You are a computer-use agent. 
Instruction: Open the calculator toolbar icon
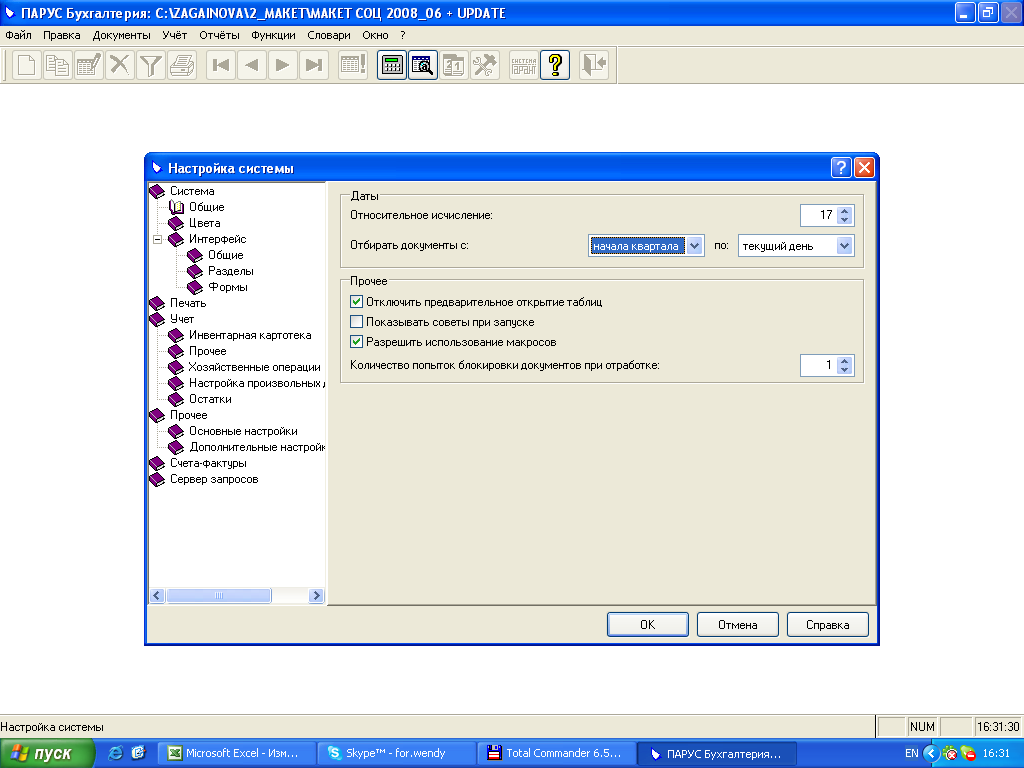pos(392,65)
